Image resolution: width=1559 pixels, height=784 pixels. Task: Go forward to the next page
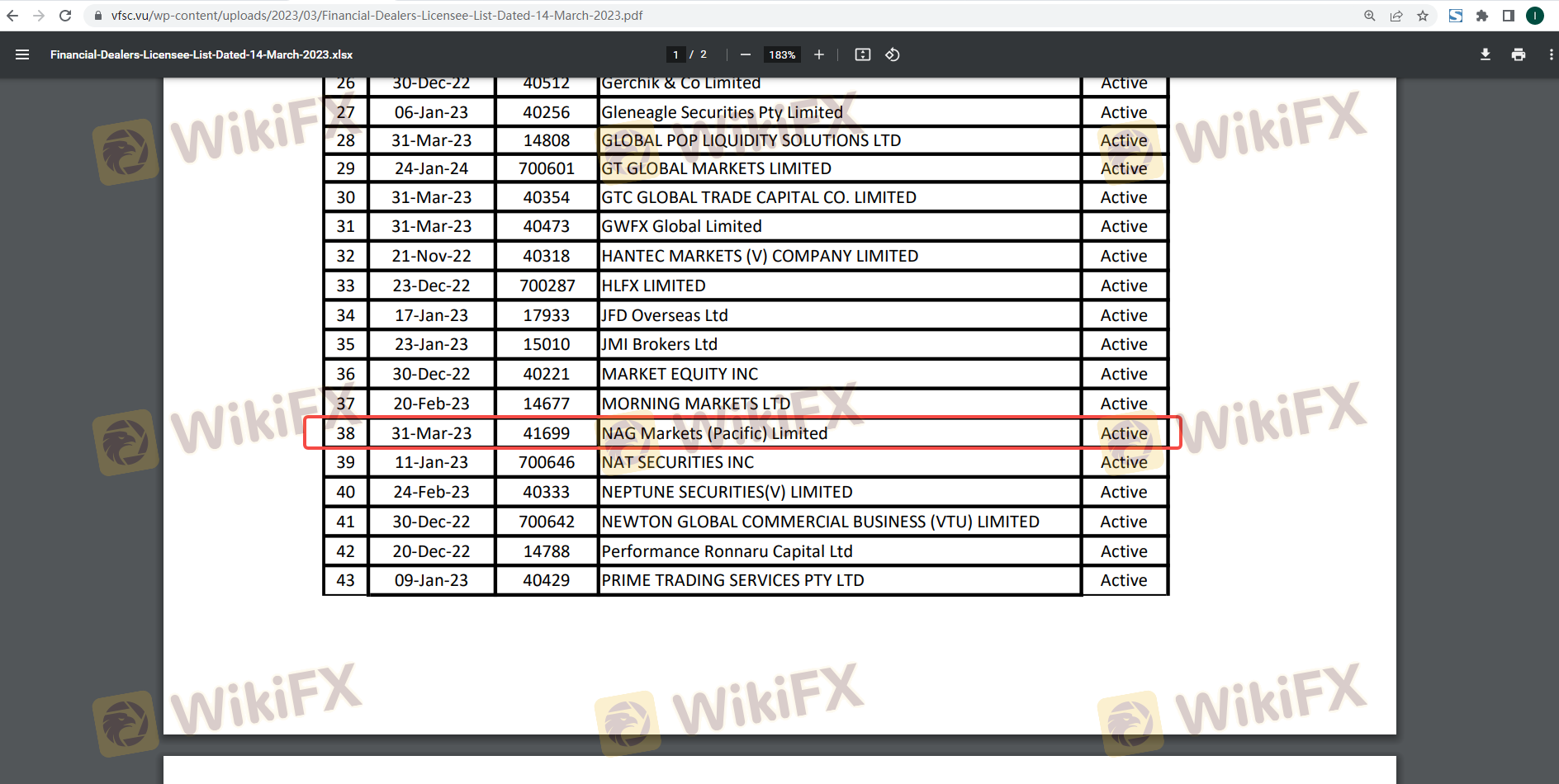click(x=39, y=16)
